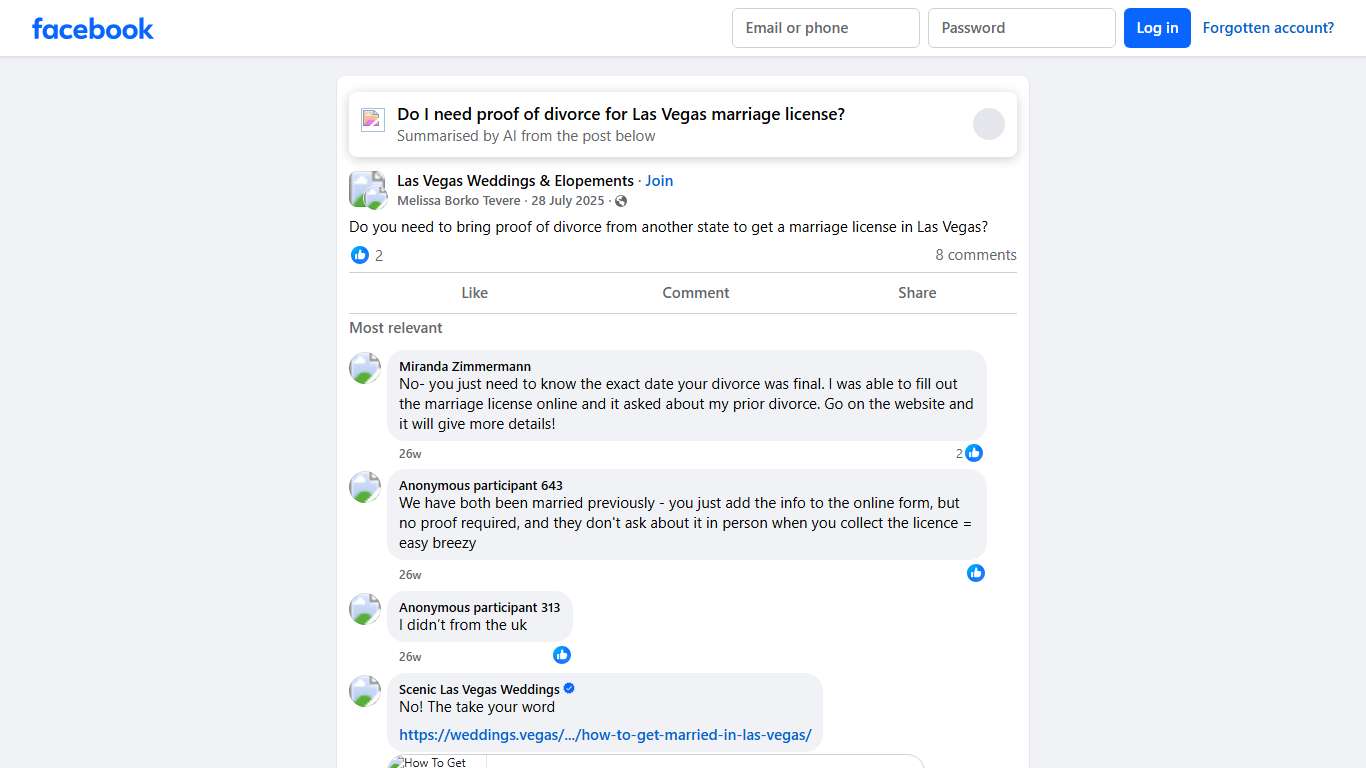Open the weddings.vegas how-to-get-married link
Viewport: 1366px width, 768px height.
(x=605, y=735)
